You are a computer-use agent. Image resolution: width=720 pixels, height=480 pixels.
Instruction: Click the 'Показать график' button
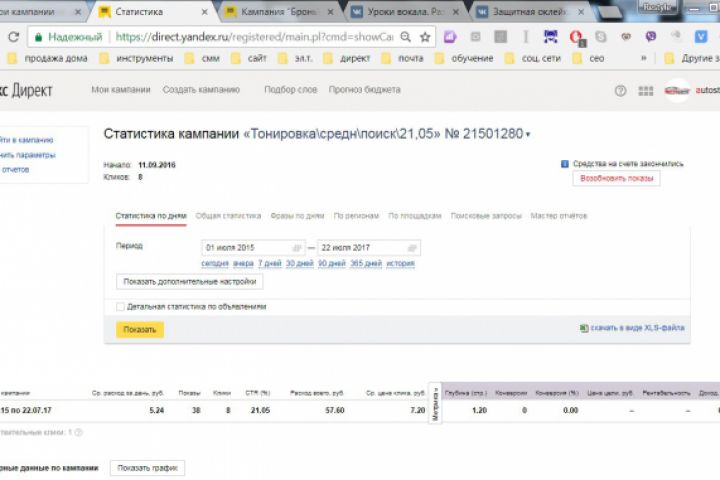(147, 468)
